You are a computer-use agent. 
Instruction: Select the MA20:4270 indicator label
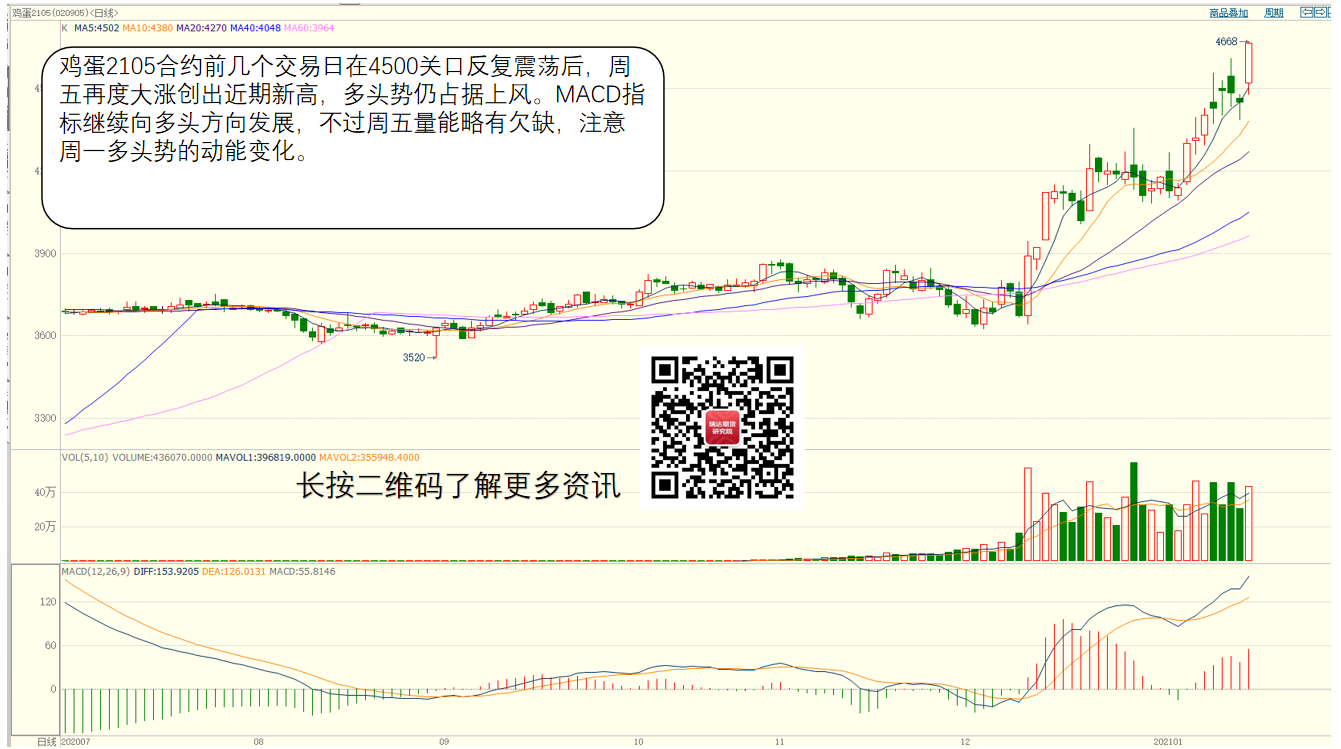201,29
